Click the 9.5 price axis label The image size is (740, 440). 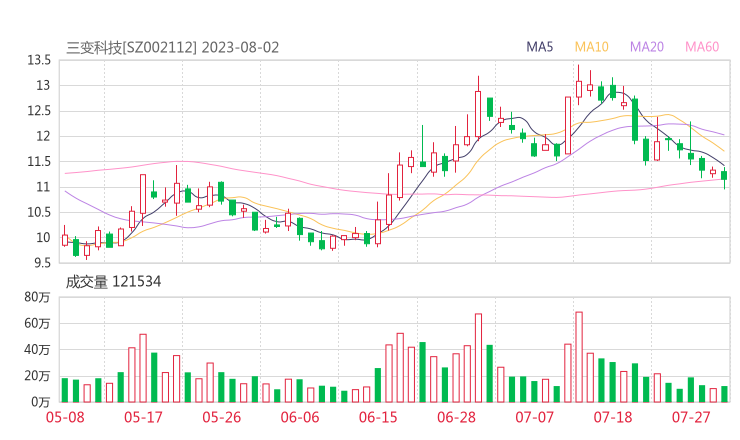(x=42, y=263)
